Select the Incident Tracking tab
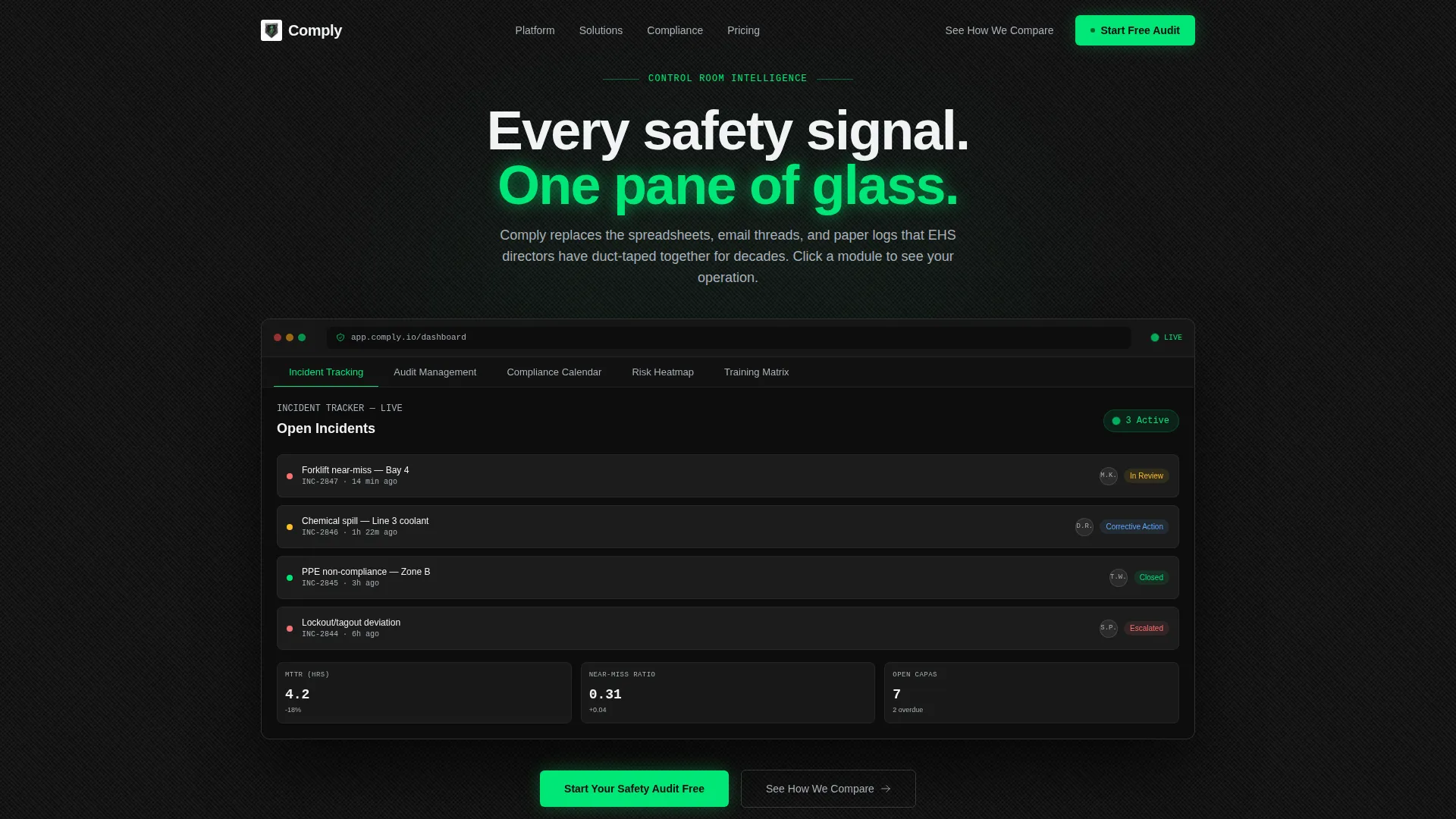1456x819 pixels. (326, 372)
